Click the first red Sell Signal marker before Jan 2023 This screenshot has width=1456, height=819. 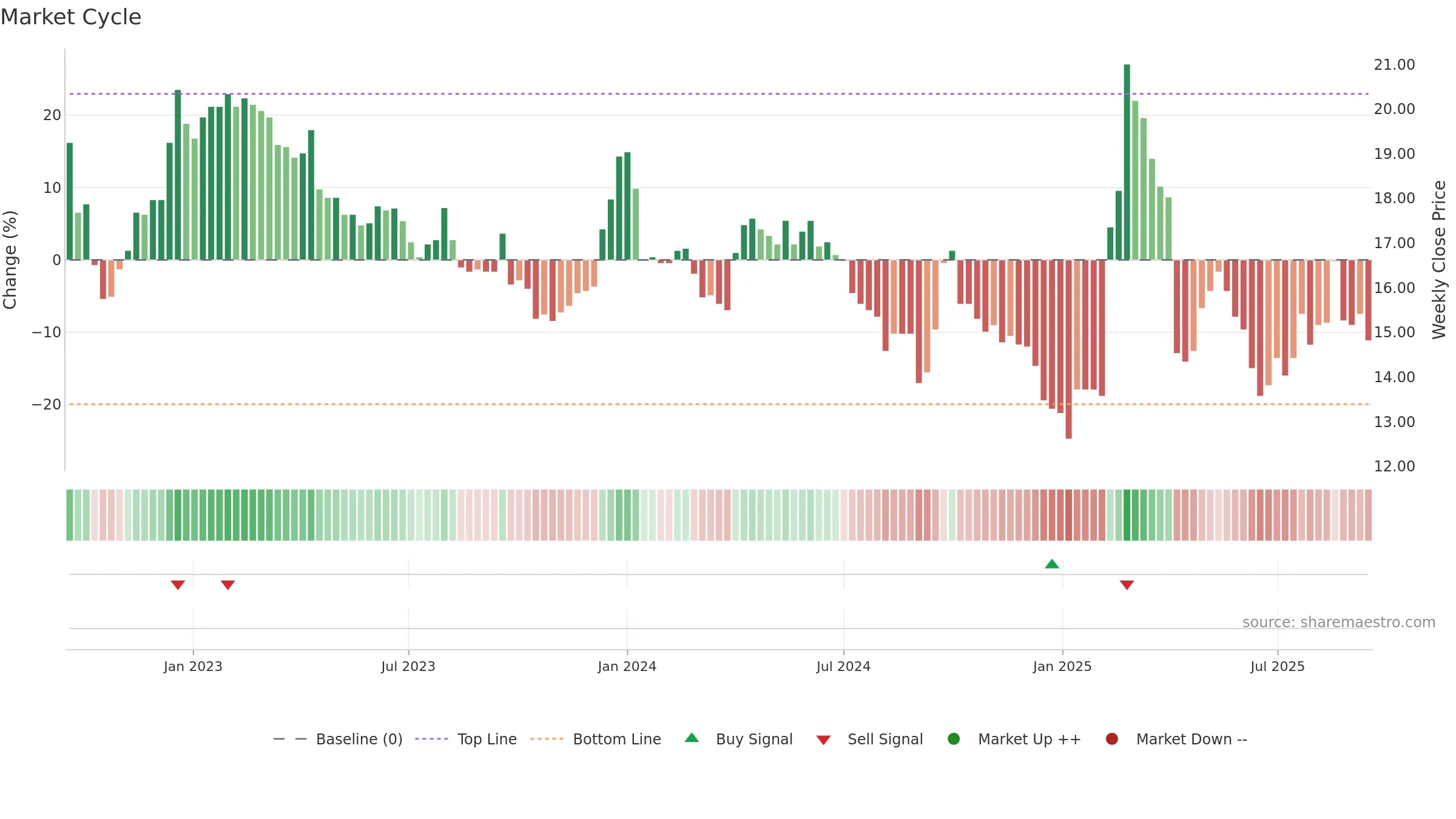coord(178,585)
